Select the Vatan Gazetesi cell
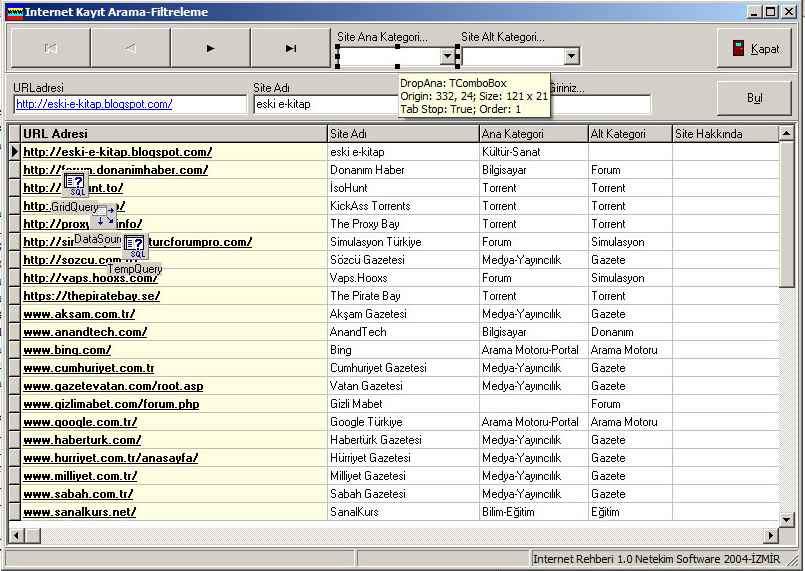The image size is (805, 571). [x=403, y=386]
